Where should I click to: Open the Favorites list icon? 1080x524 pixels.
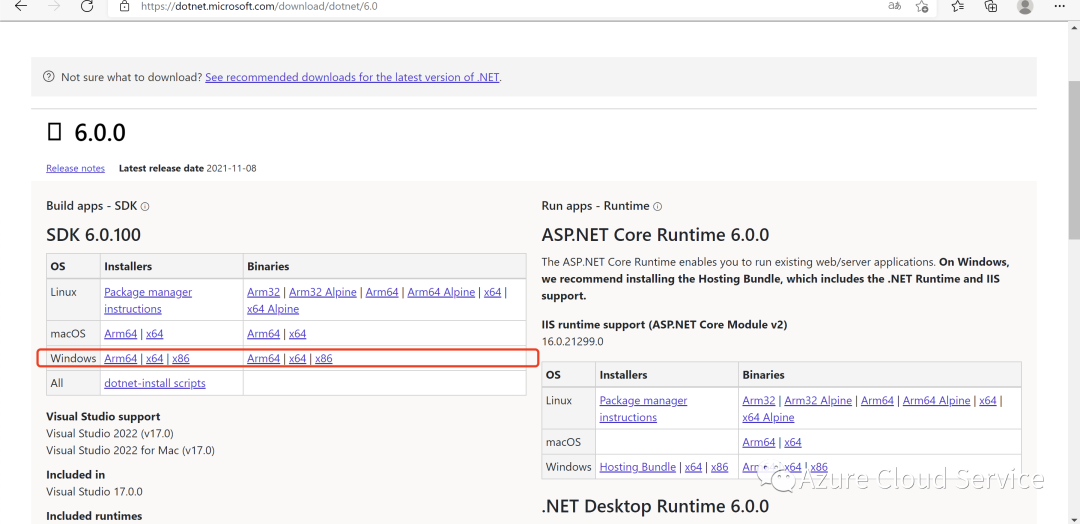point(957,6)
